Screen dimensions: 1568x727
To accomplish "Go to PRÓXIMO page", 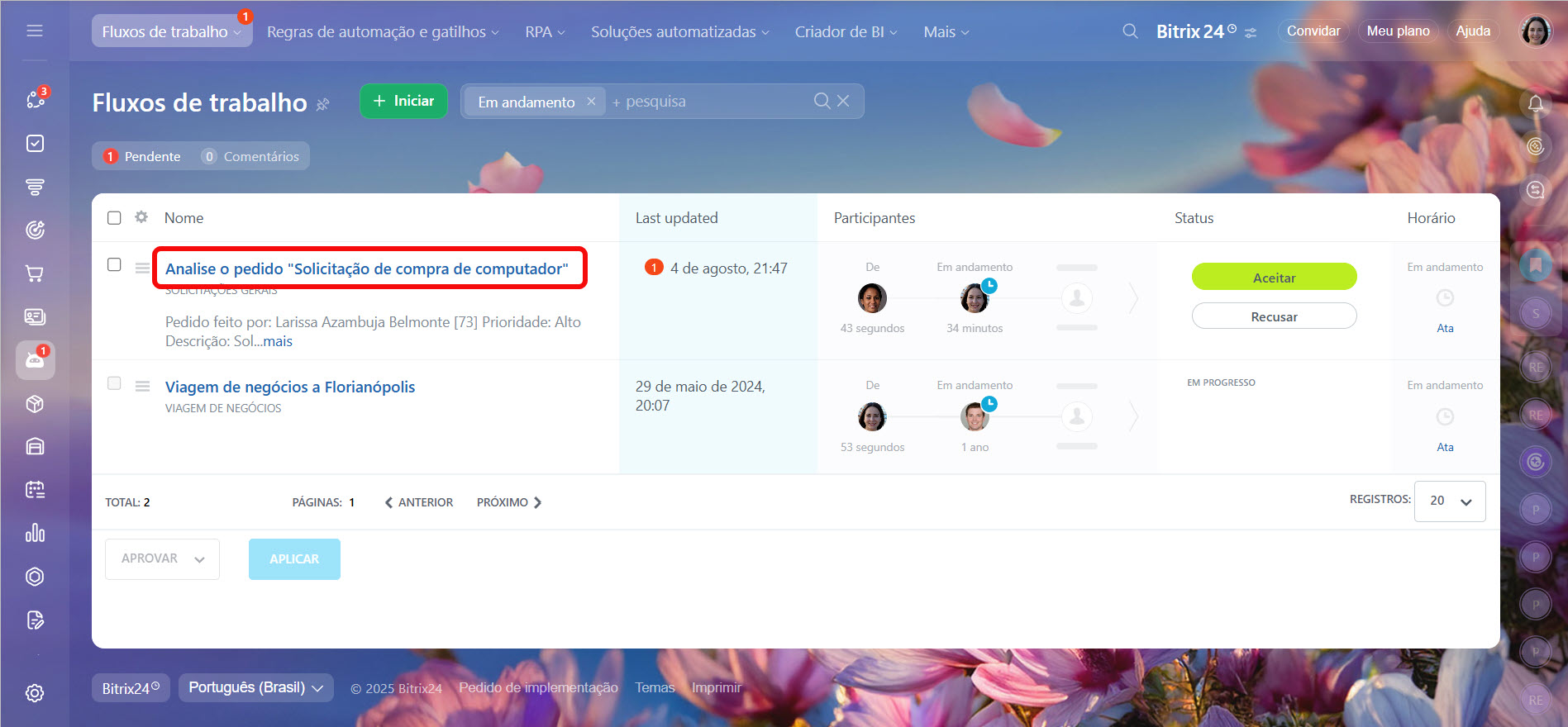I will (509, 502).
